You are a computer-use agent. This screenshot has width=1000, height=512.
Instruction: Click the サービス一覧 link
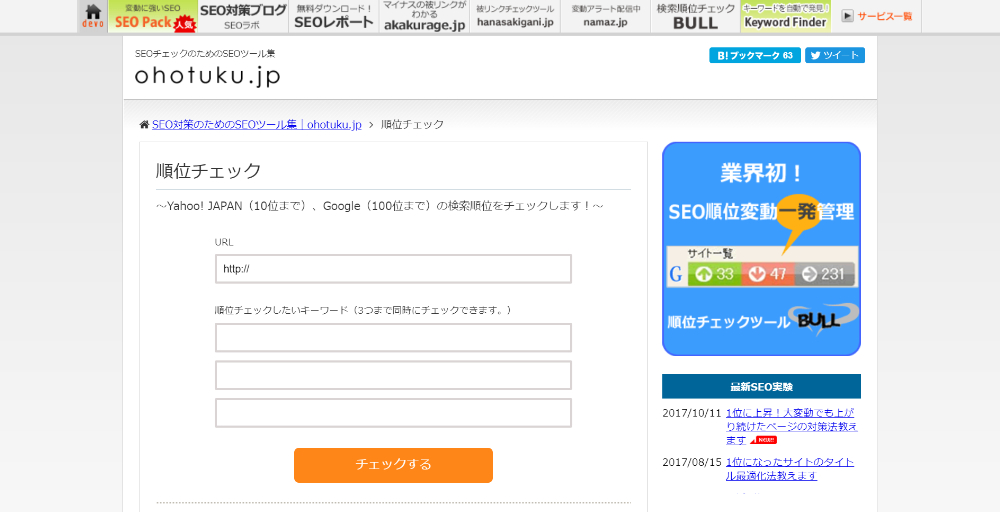tap(885, 17)
